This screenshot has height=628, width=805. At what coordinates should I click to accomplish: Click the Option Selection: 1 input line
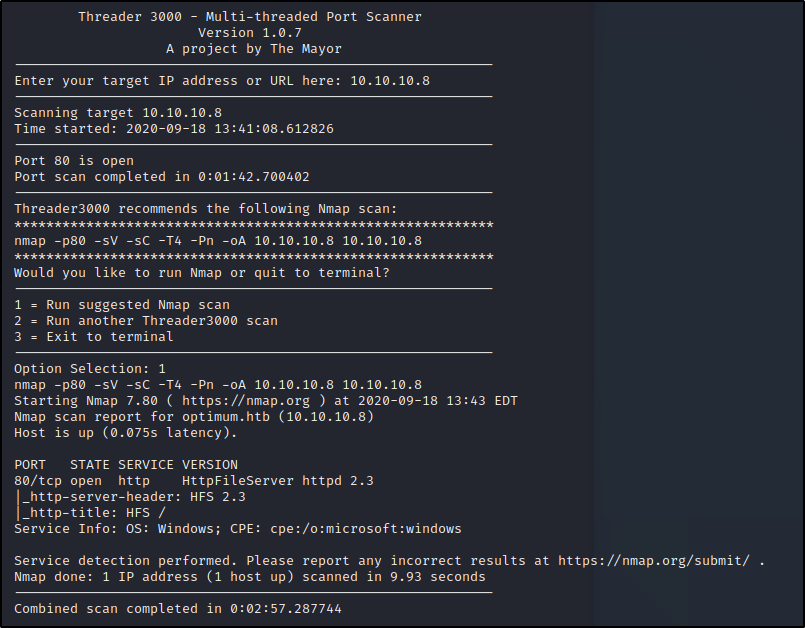pyautogui.click(x=90, y=369)
